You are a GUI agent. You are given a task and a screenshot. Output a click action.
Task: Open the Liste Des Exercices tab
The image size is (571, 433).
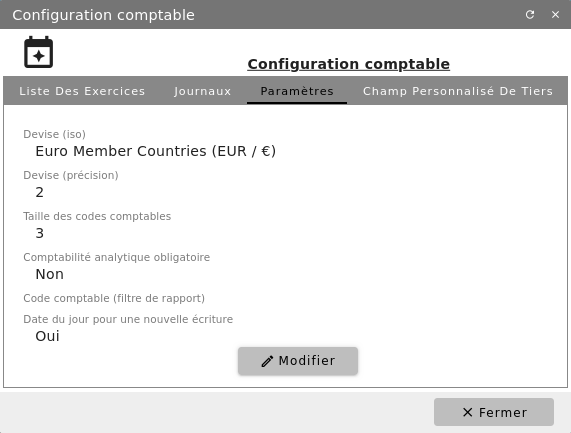(82, 91)
